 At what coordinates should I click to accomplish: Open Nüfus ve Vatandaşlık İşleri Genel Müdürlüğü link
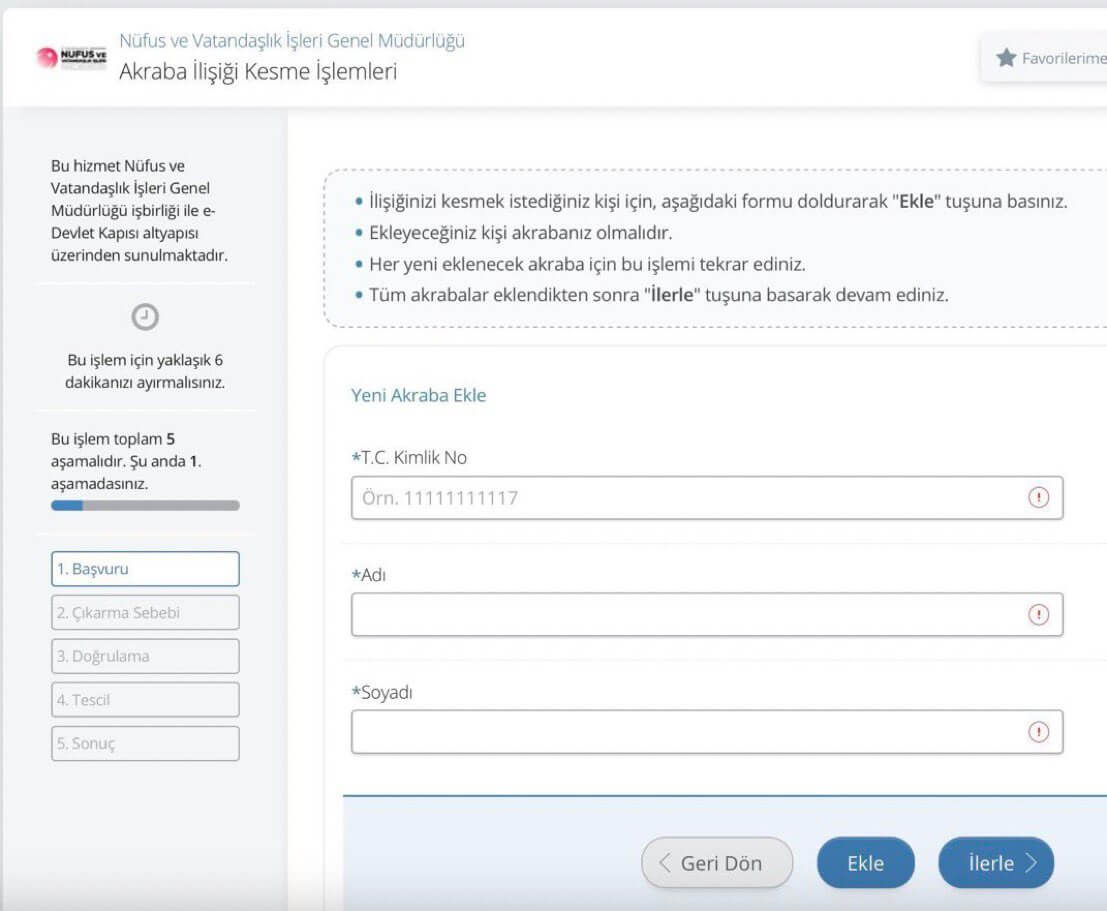point(291,41)
